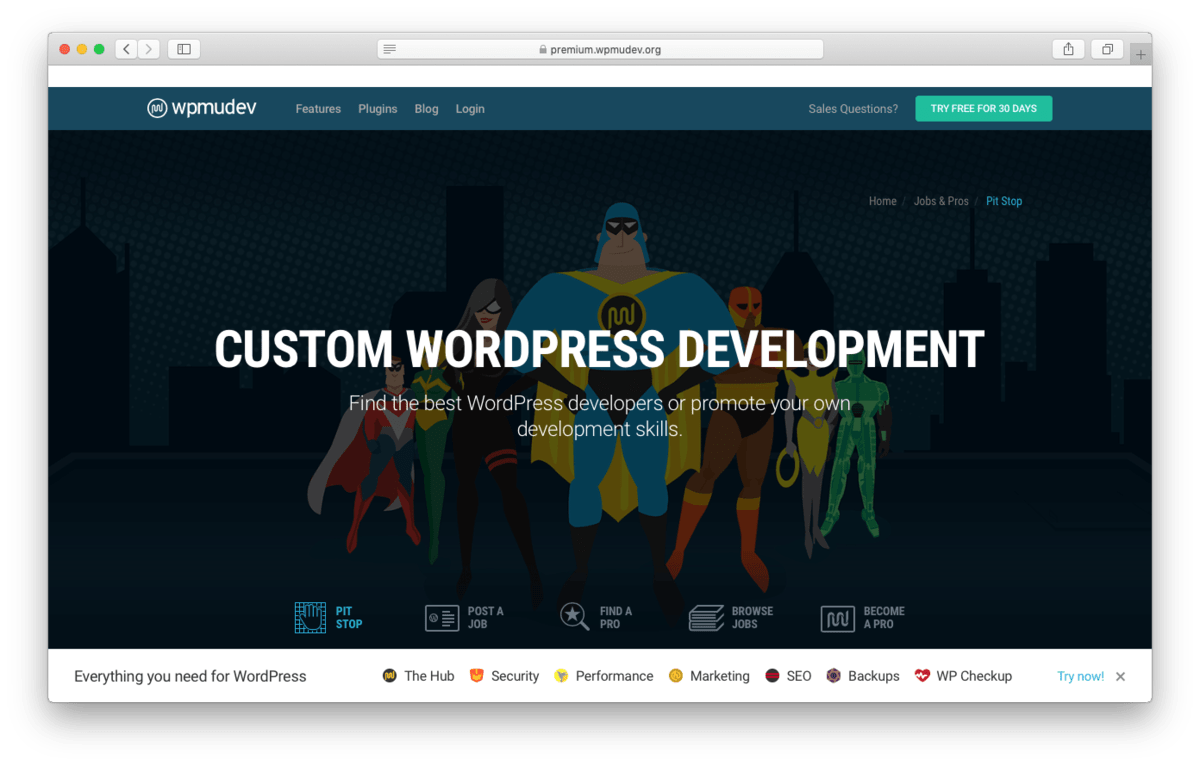1200x766 pixels.
Task: Open the Home breadcrumb link
Action: [x=882, y=201]
